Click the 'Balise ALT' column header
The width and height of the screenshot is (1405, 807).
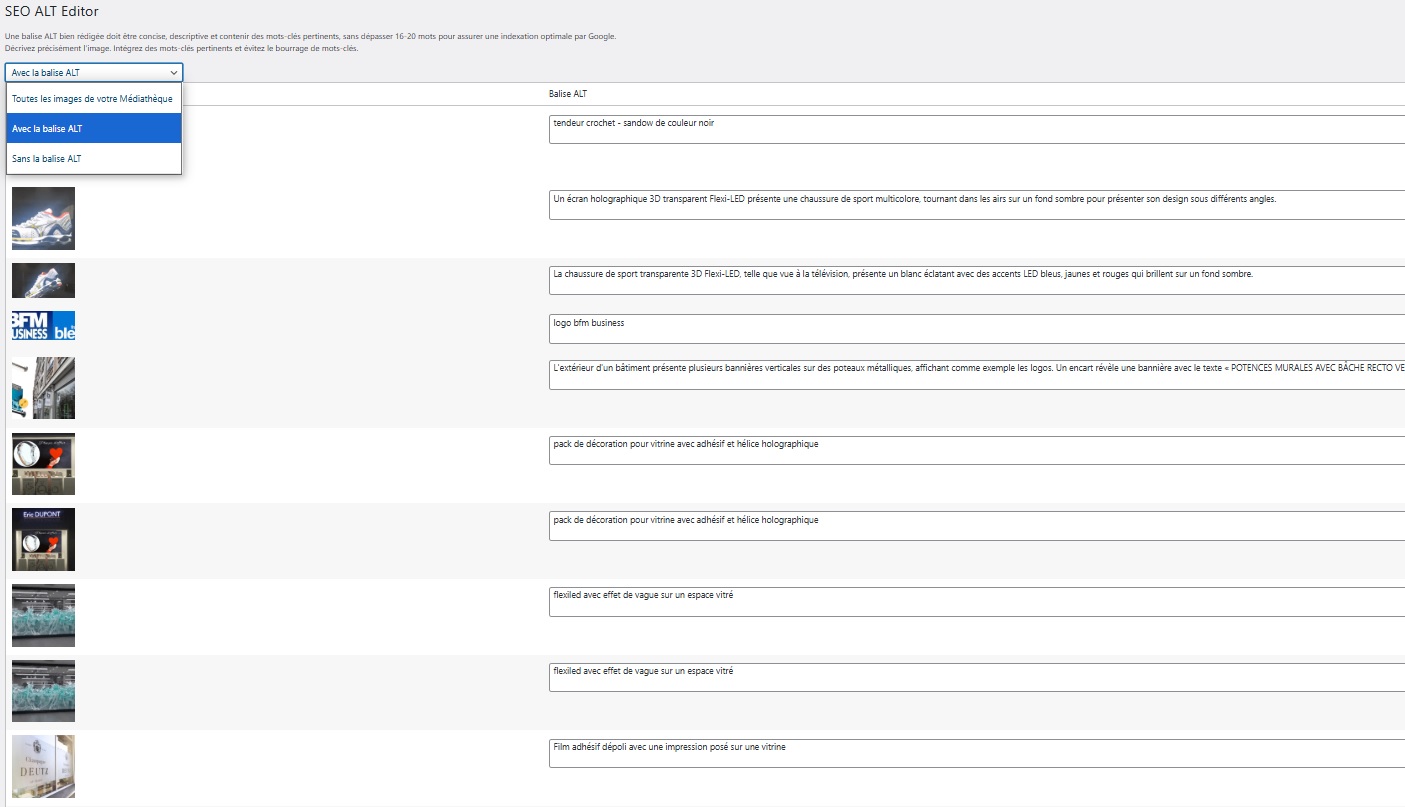568,94
